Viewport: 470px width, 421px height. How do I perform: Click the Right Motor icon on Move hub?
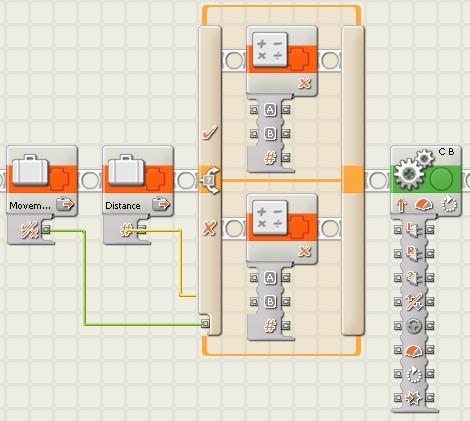(414, 254)
